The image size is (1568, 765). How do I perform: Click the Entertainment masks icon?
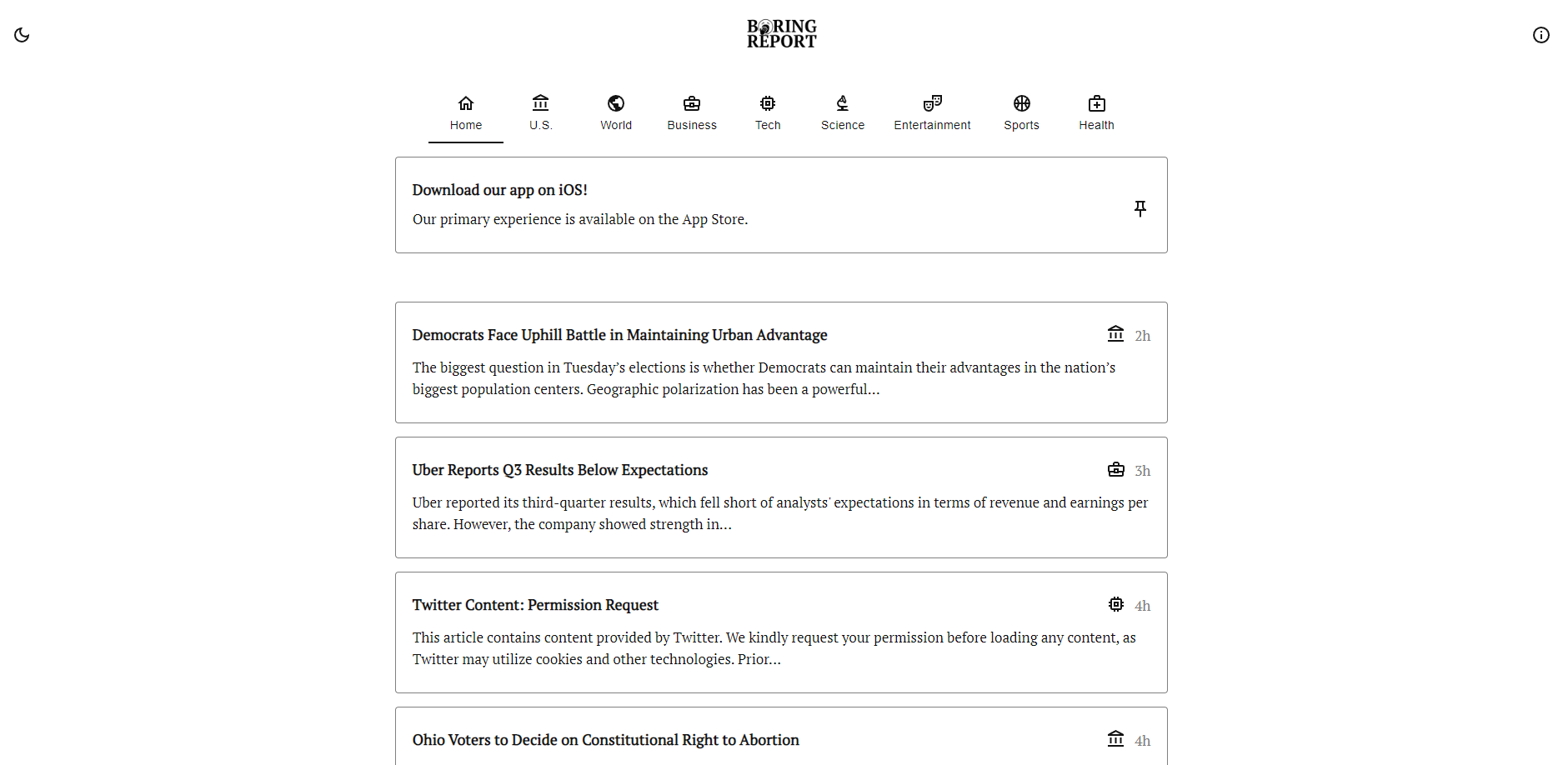pyautogui.click(x=932, y=103)
